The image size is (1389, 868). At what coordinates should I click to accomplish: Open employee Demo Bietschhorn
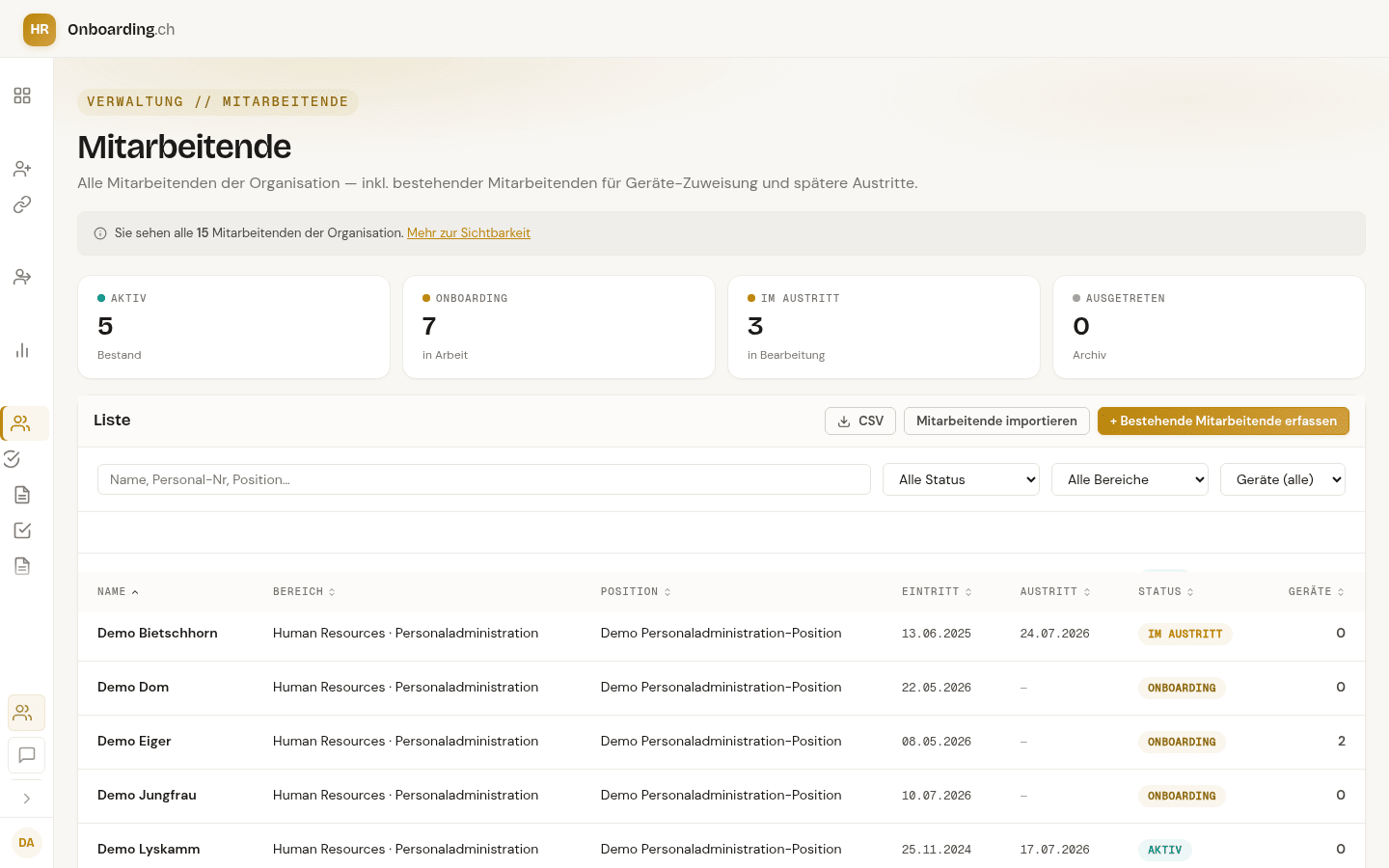click(x=157, y=634)
